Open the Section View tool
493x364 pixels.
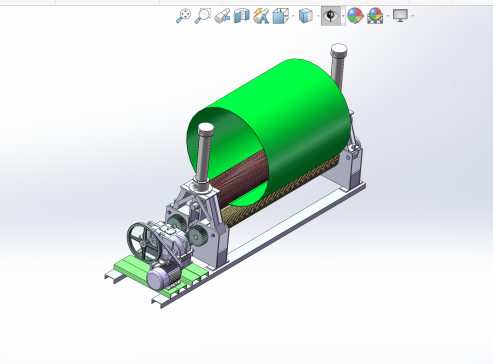[242, 16]
